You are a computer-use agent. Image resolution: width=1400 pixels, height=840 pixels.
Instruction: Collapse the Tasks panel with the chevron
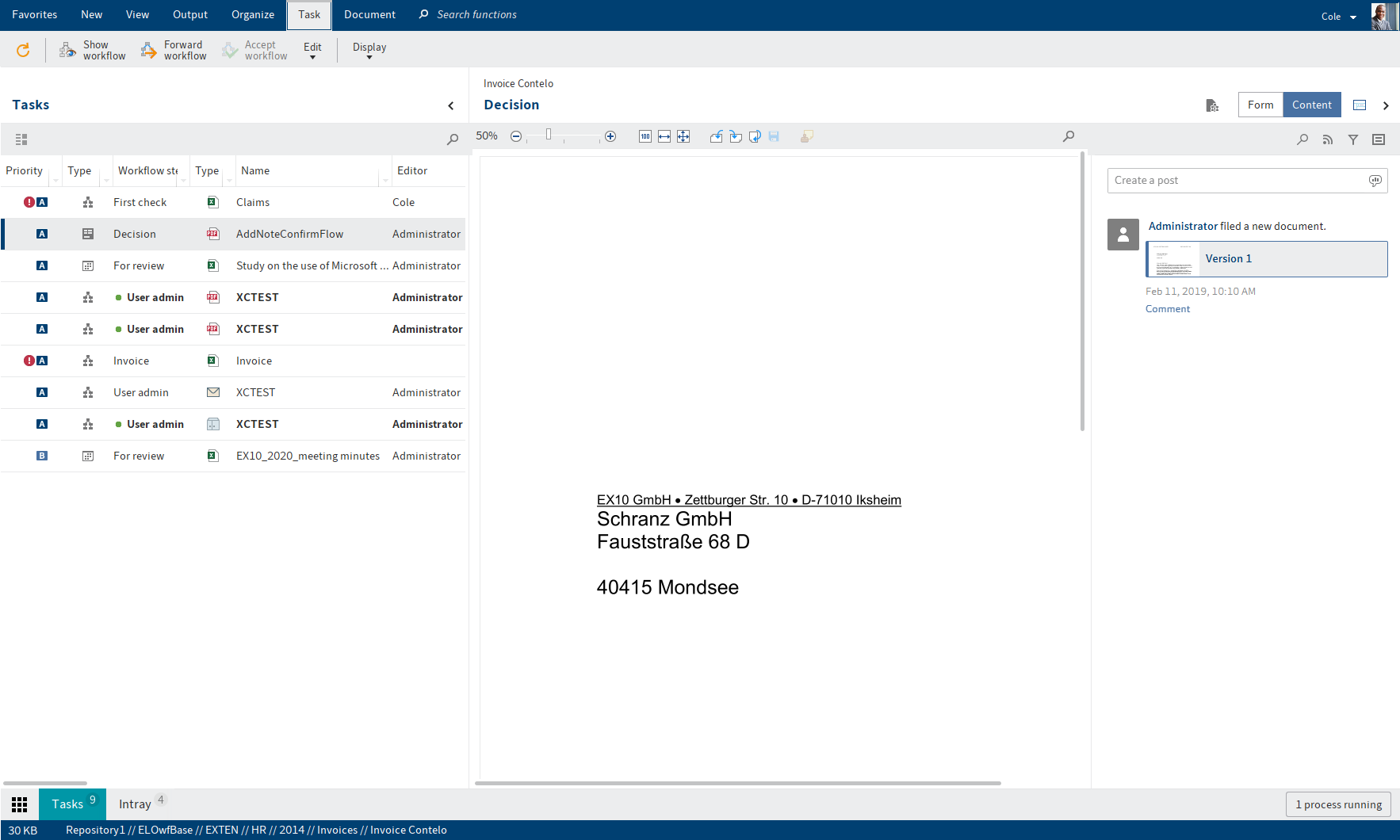click(x=451, y=105)
